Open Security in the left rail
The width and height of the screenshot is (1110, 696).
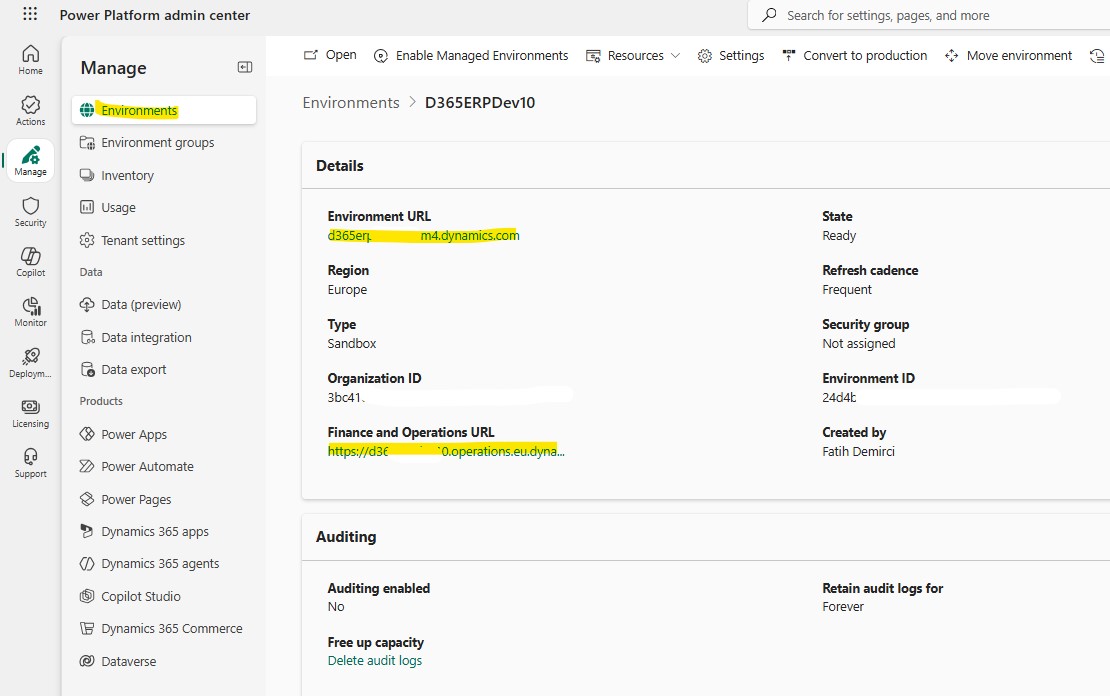[x=30, y=212]
